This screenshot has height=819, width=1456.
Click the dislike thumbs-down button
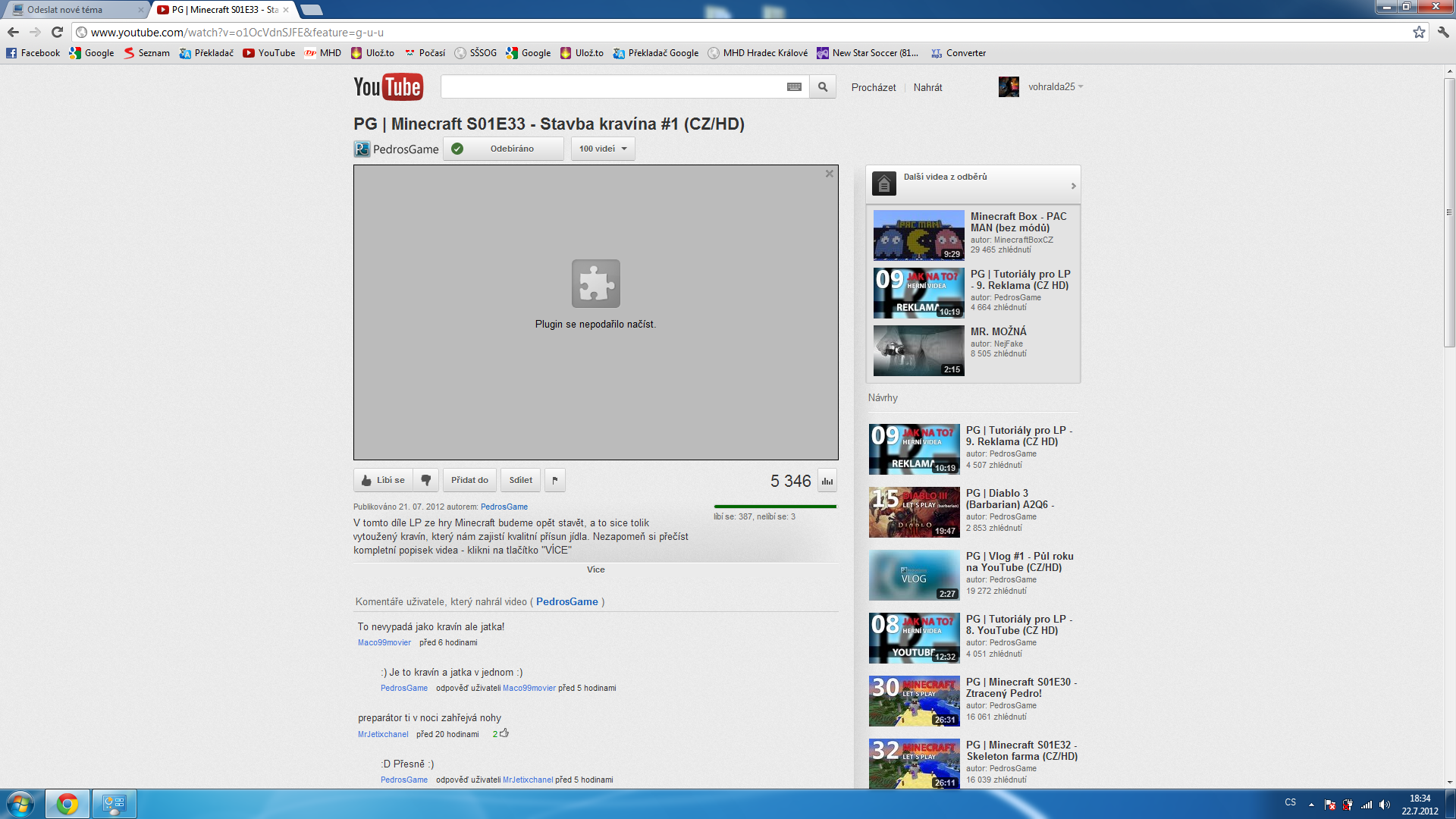(x=426, y=480)
